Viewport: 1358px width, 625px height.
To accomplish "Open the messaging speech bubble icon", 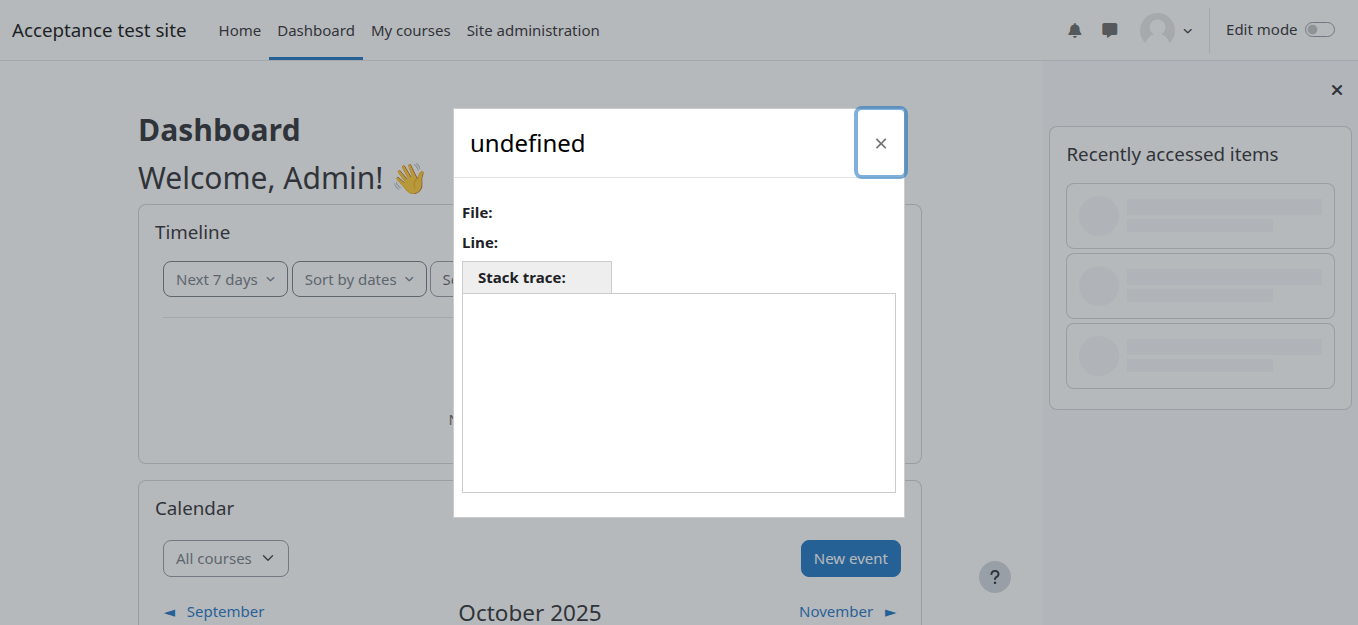I will coord(1109,30).
